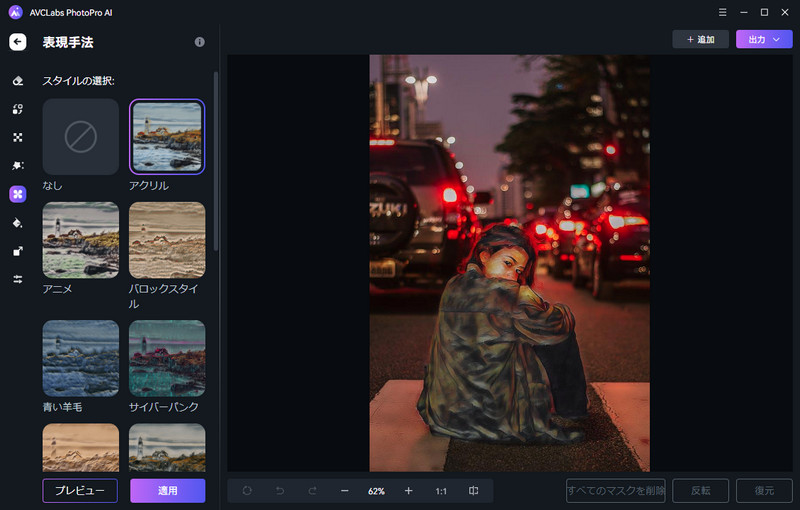Click the 適用 button
The width and height of the screenshot is (800, 510).
click(168, 491)
